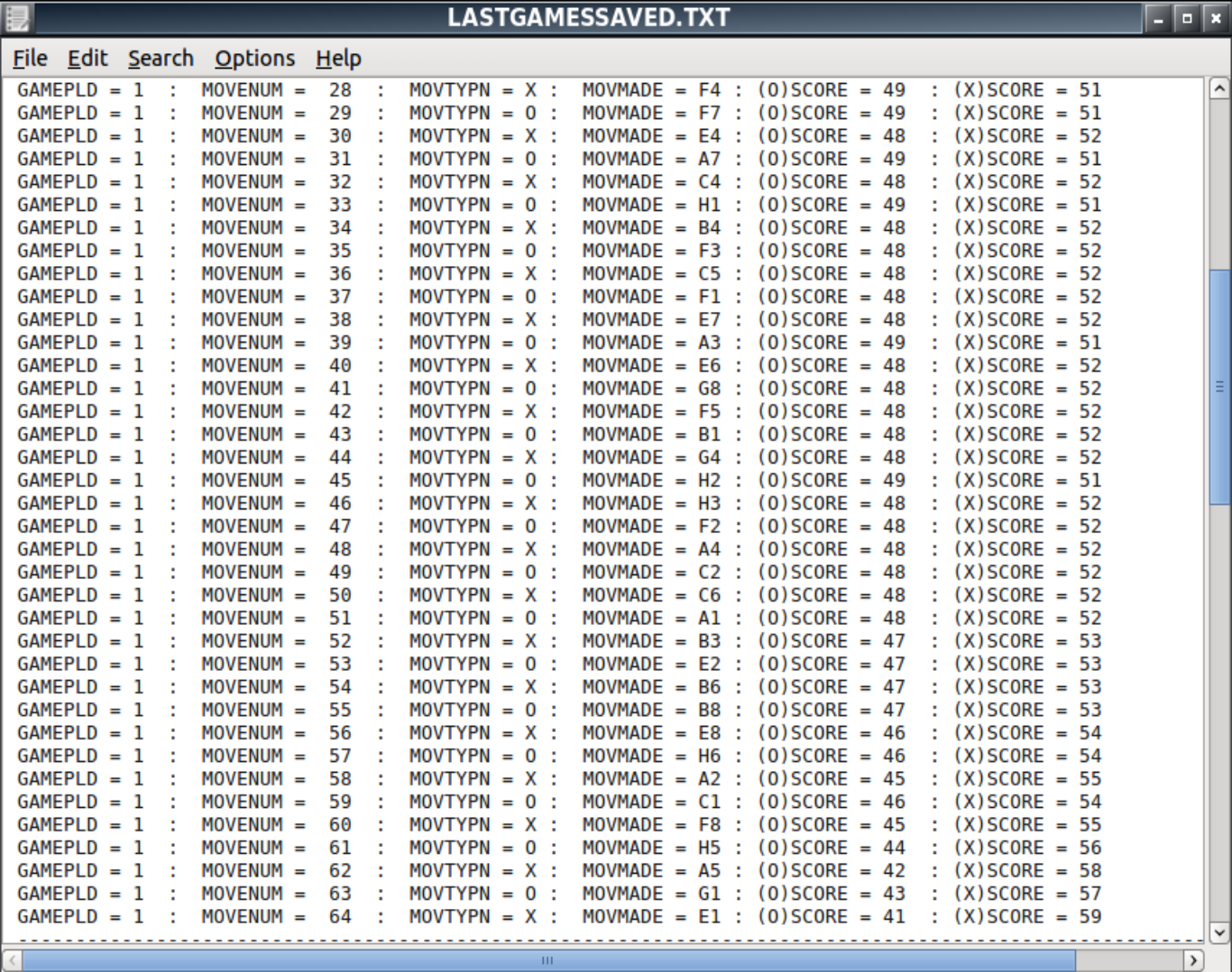The width and height of the screenshot is (1232, 972).
Task: Click the LASTGAMESSAVED.TXT title text
Action: (589, 17)
